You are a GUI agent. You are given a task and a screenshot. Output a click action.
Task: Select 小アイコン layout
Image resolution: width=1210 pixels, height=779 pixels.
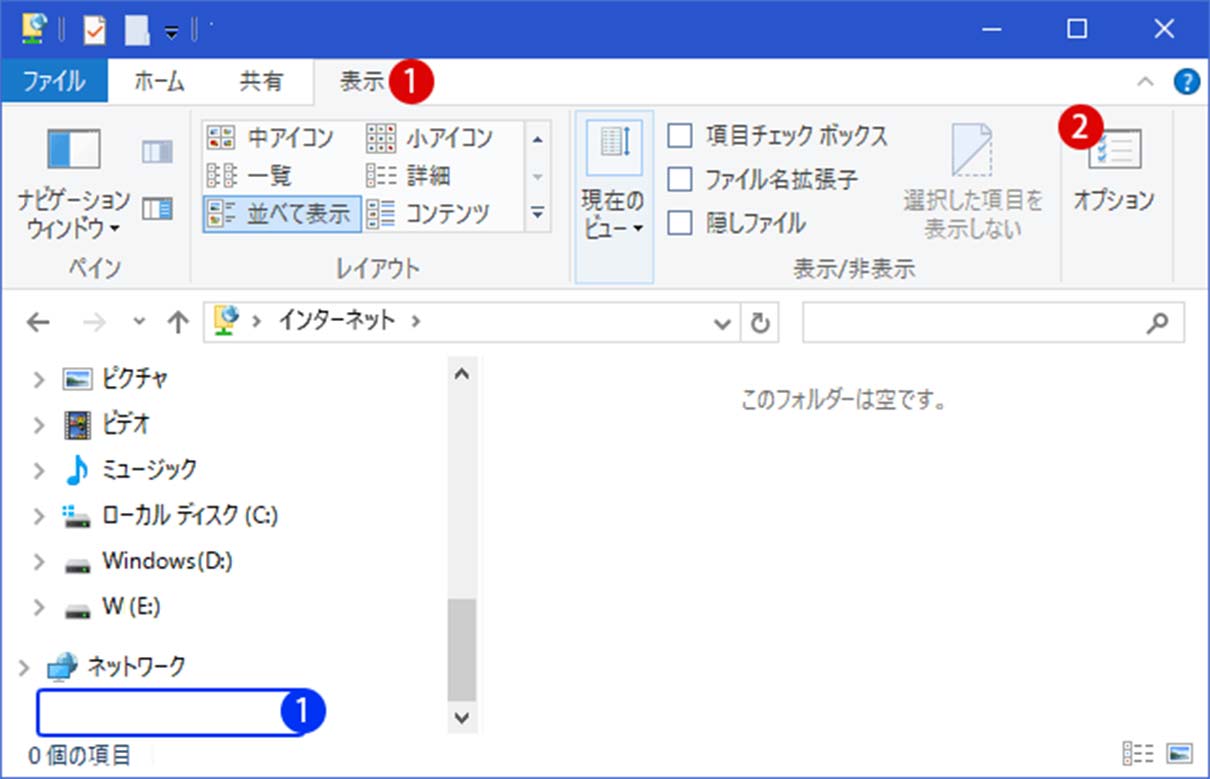click(431, 137)
